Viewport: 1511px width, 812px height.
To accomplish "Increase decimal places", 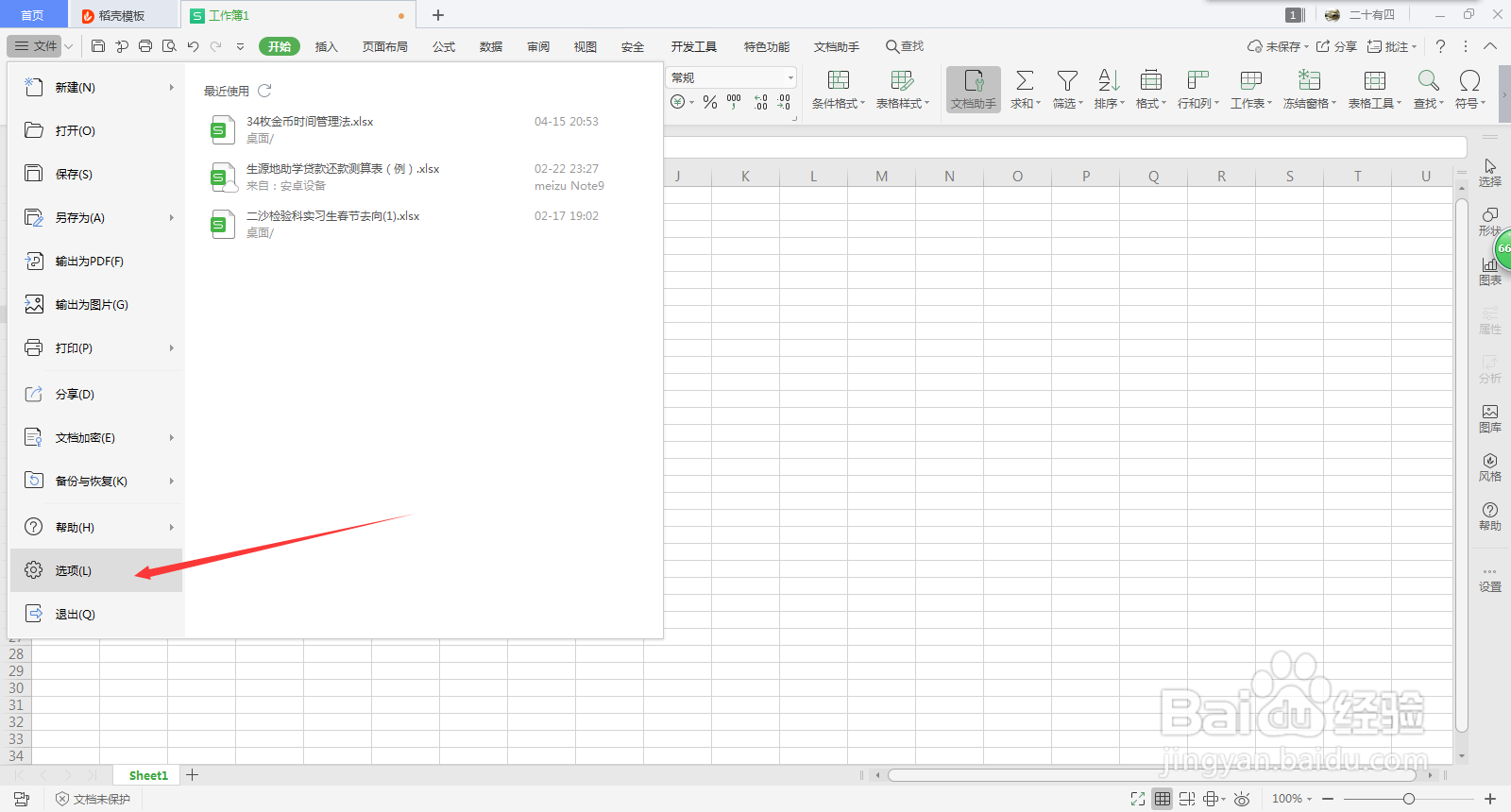I will coord(761,102).
